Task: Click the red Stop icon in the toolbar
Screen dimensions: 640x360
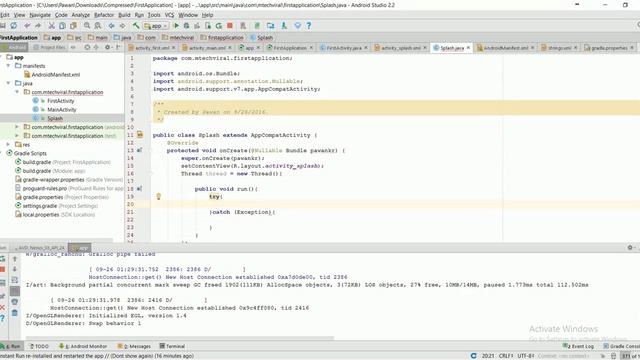Action: pos(230,26)
